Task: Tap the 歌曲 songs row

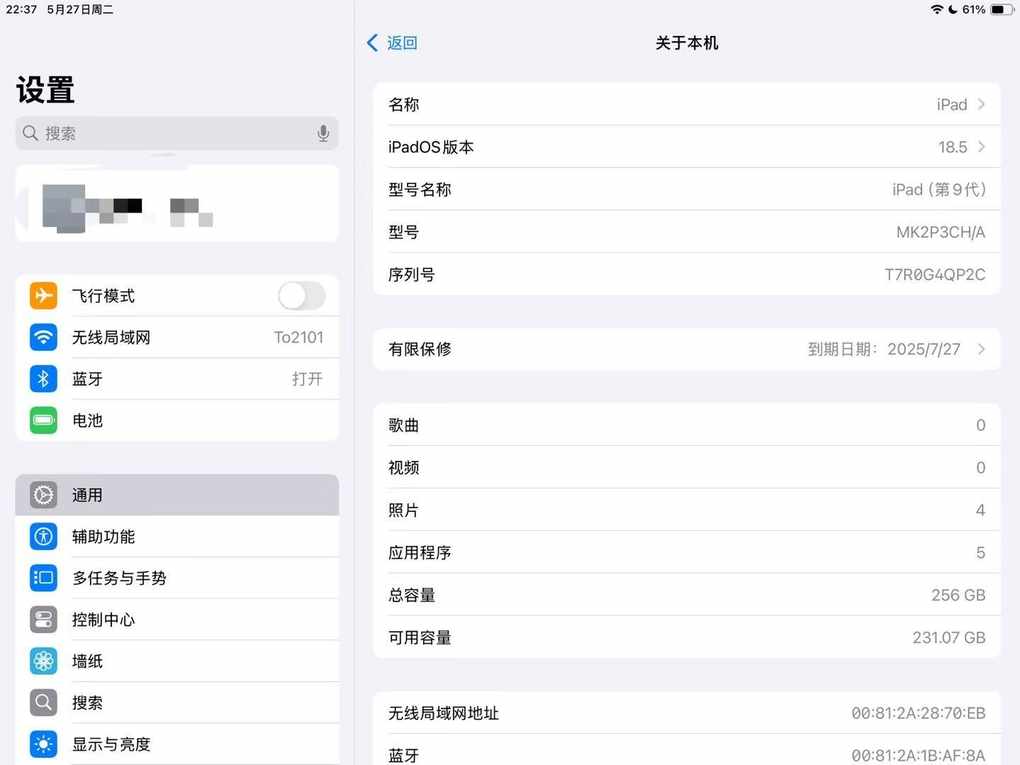Action: [x=687, y=425]
